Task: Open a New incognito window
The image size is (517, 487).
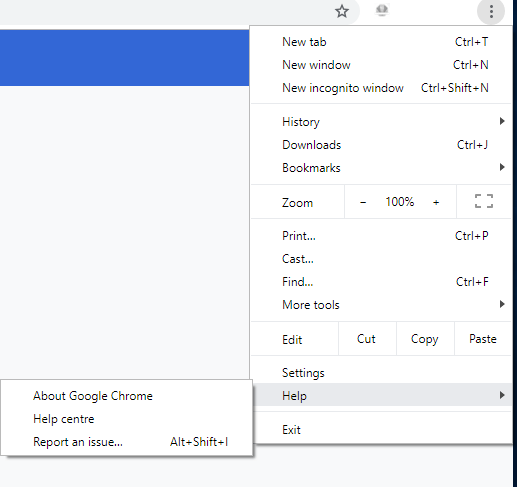Action: (382, 88)
